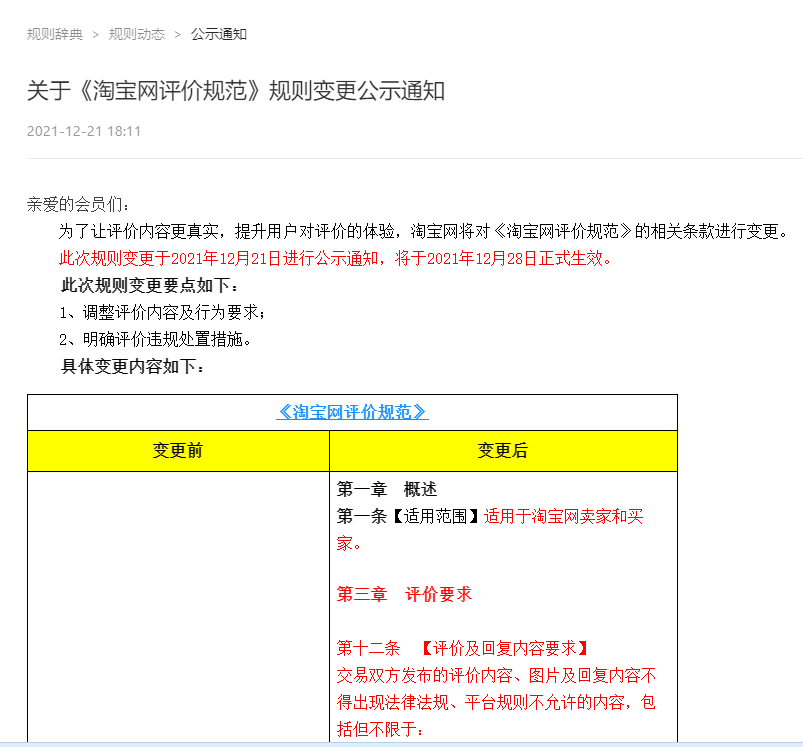Open the 《淘宝网评价规范》 blue hyperlink
803x747 pixels.
(x=352, y=412)
